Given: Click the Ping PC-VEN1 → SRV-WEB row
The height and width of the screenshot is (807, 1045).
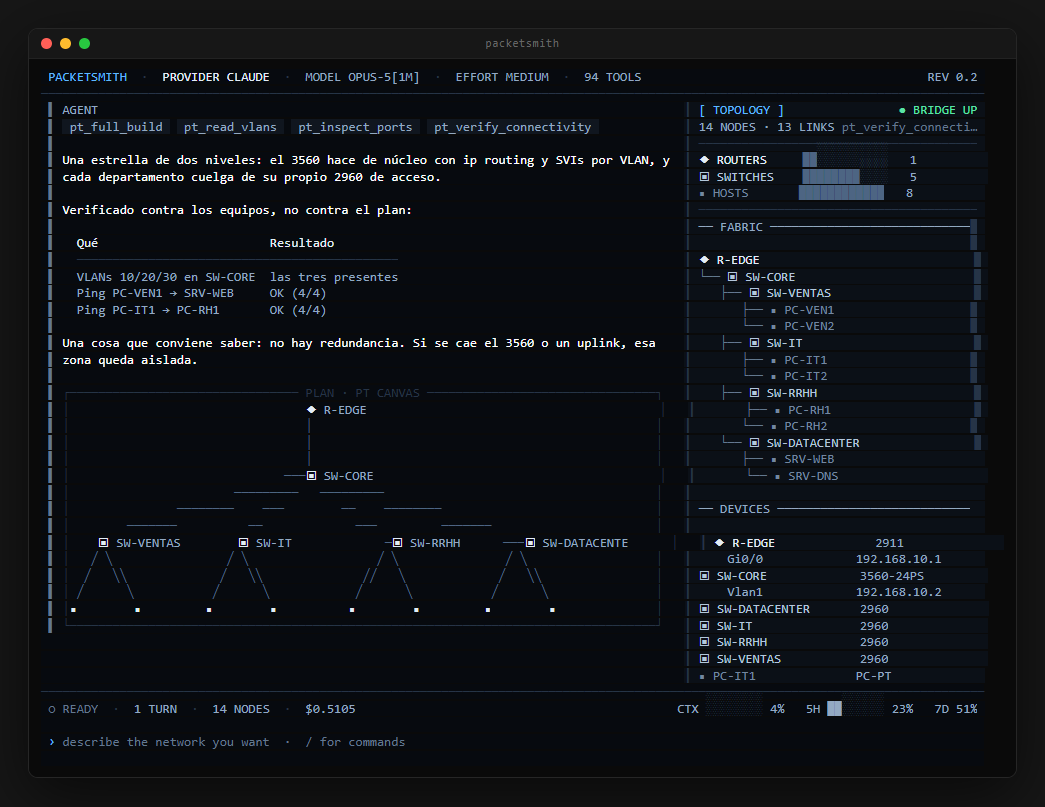Looking at the screenshot, I should tap(201, 293).
